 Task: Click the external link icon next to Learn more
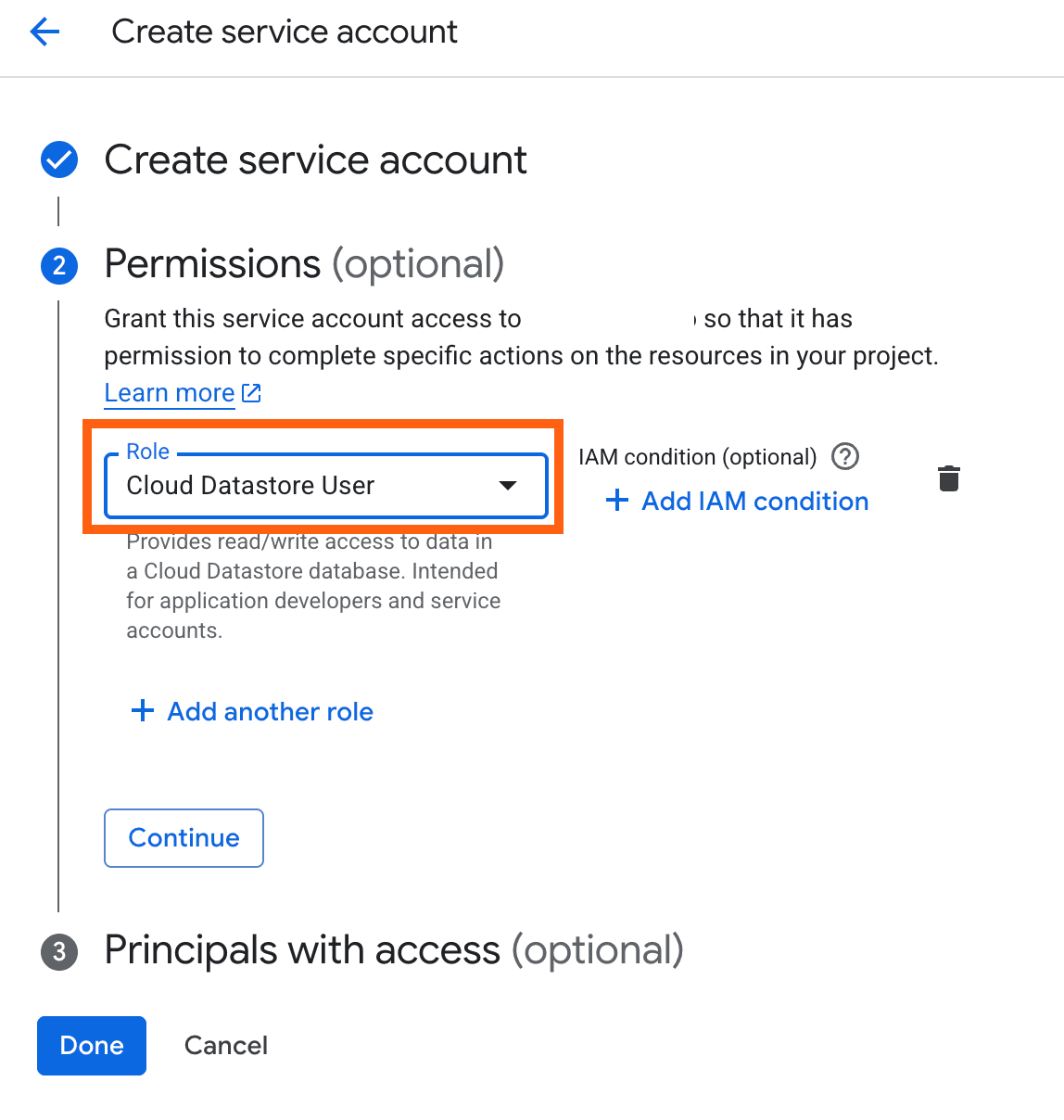click(x=251, y=393)
